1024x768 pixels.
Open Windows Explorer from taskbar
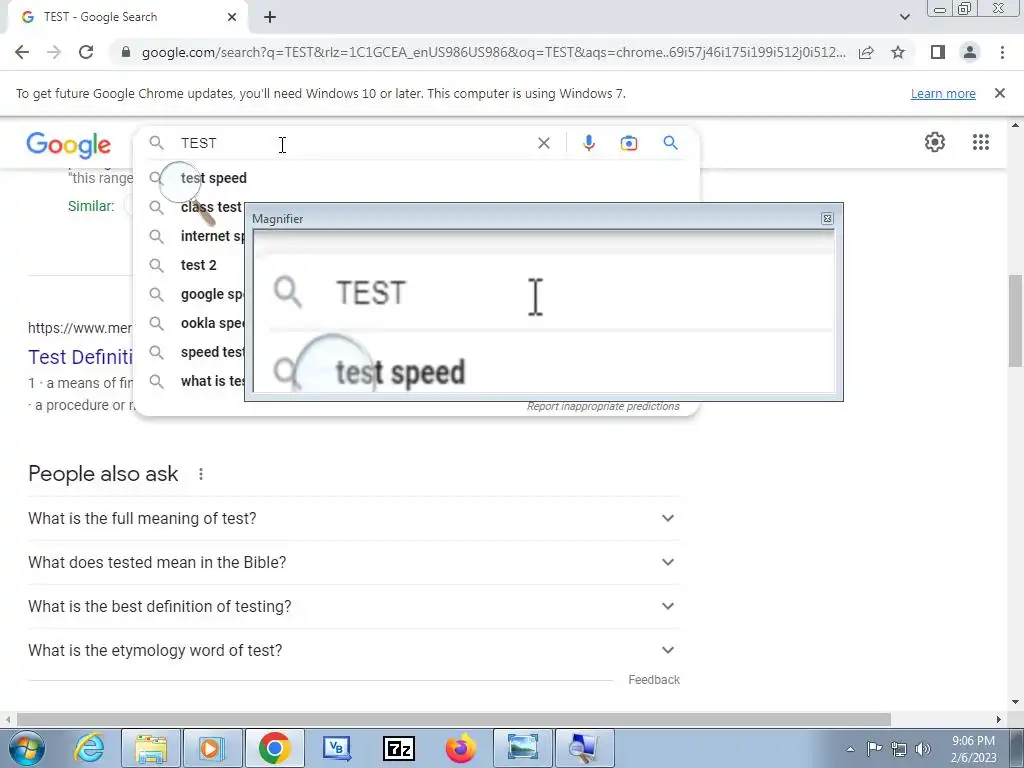click(150, 748)
